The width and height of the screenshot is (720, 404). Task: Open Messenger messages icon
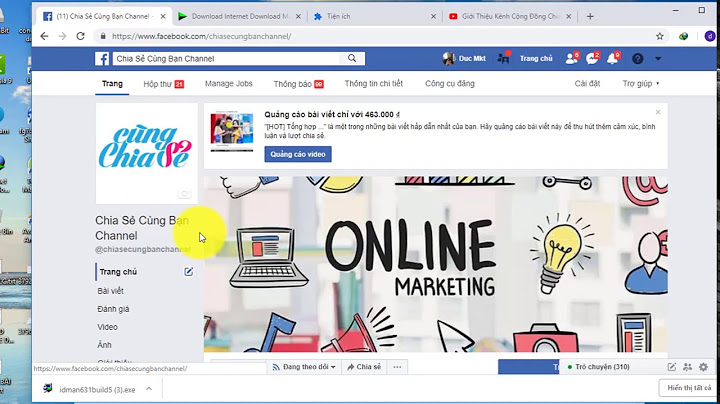592,58
